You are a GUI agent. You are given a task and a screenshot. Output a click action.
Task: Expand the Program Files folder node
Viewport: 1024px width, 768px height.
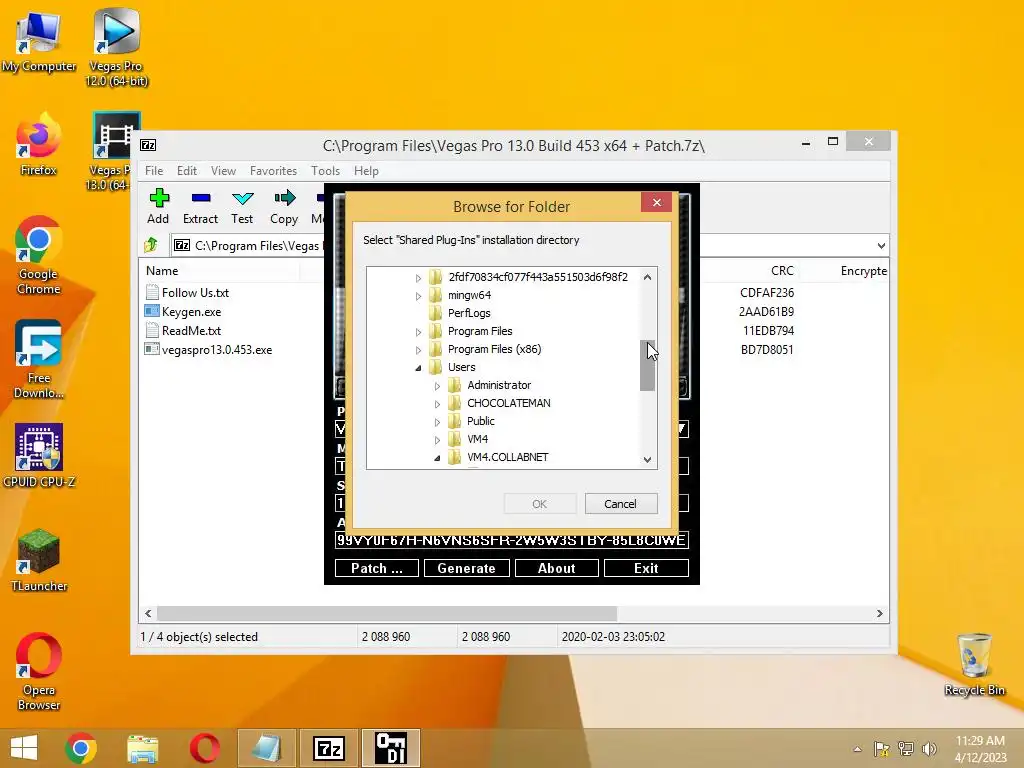point(418,332)
